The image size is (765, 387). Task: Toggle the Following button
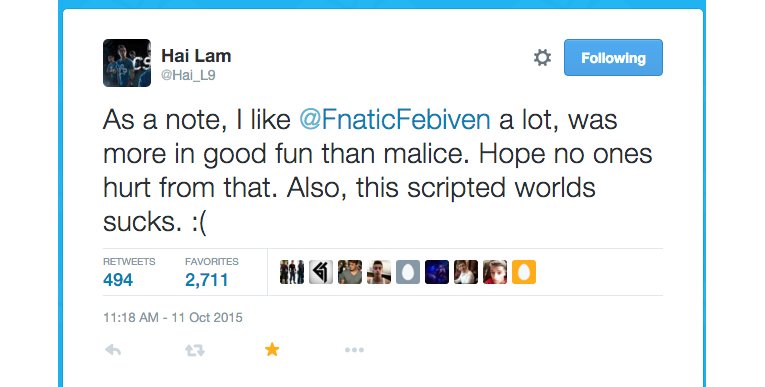[x=613, y=58]
